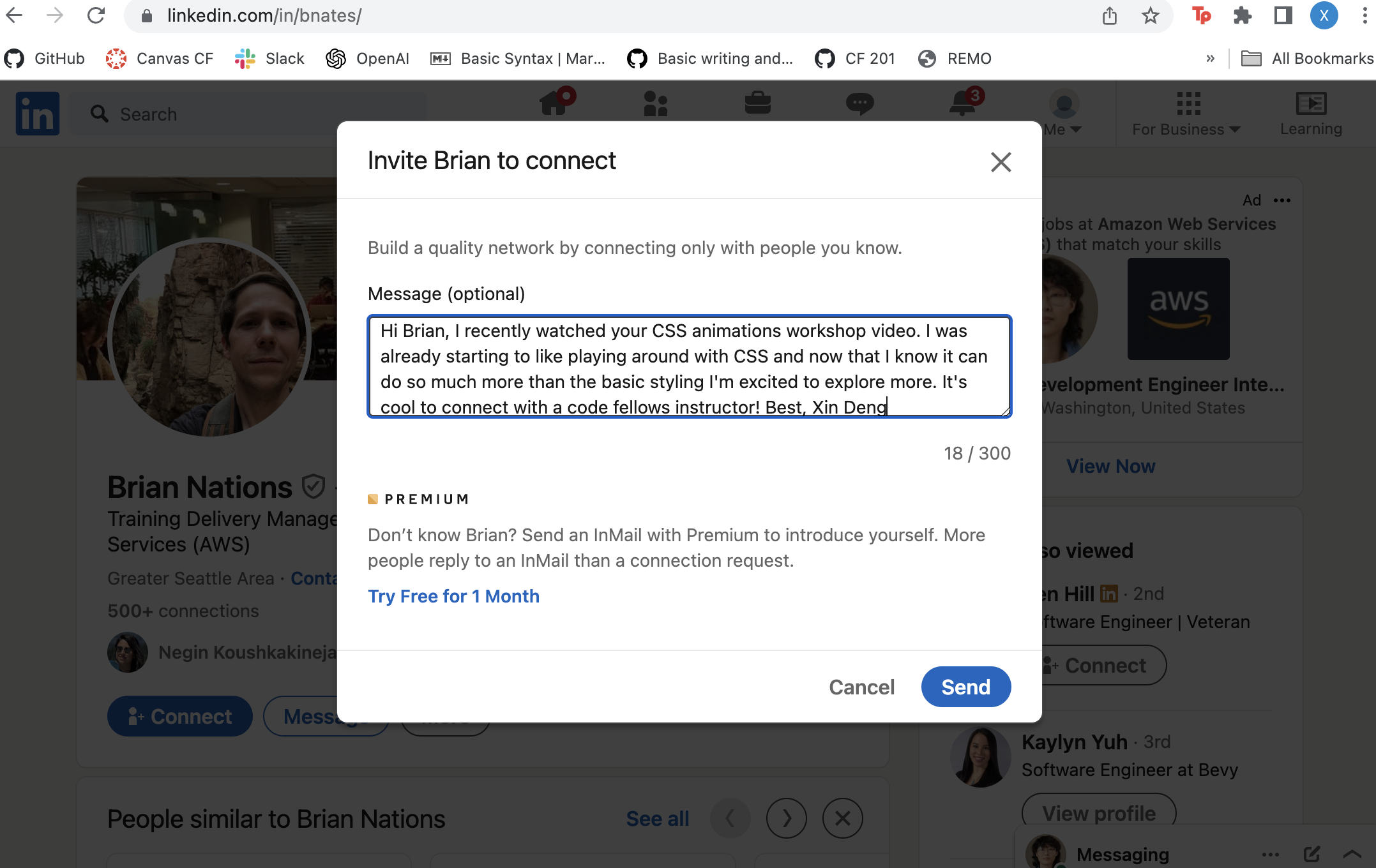Open the Slack bookmark
Viewport: 1376px width, 868px height.
269,59
